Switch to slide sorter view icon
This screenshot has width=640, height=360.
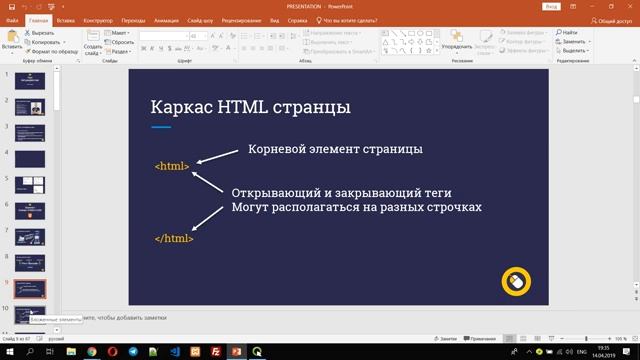point(523,339)
